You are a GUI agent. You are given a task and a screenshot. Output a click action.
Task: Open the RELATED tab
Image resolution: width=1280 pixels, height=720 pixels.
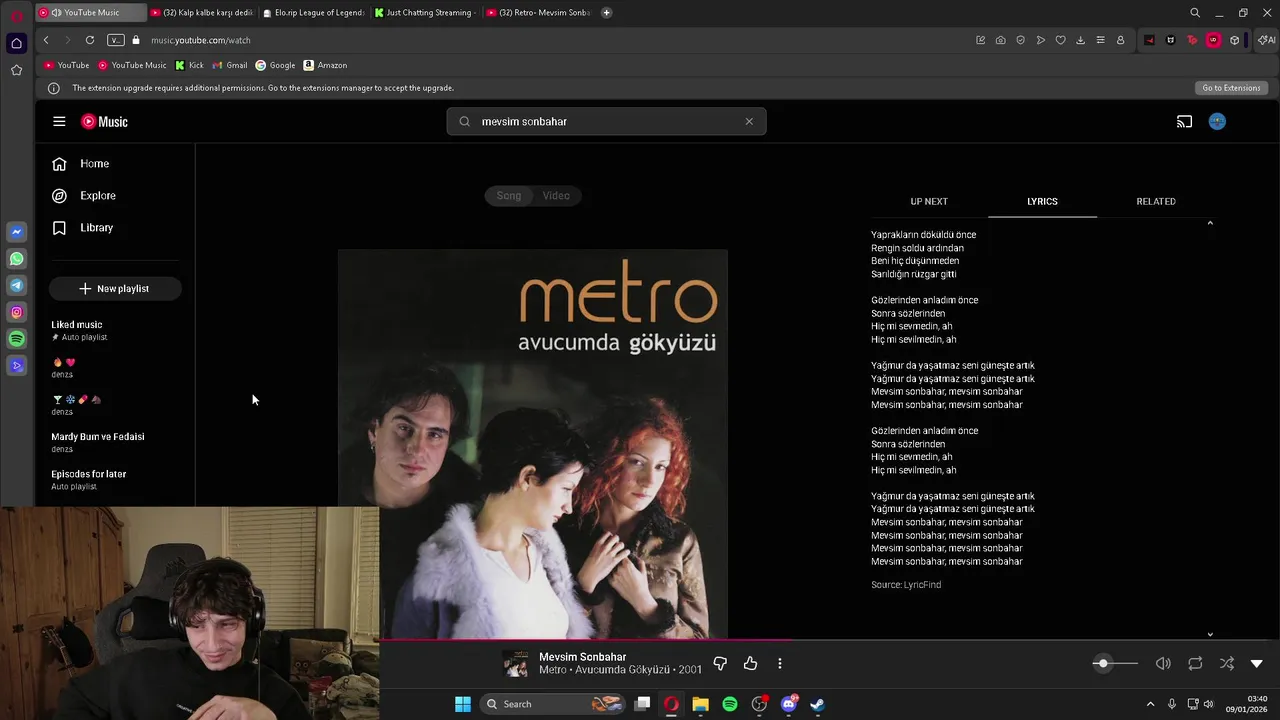click(x=1156, y=201)
